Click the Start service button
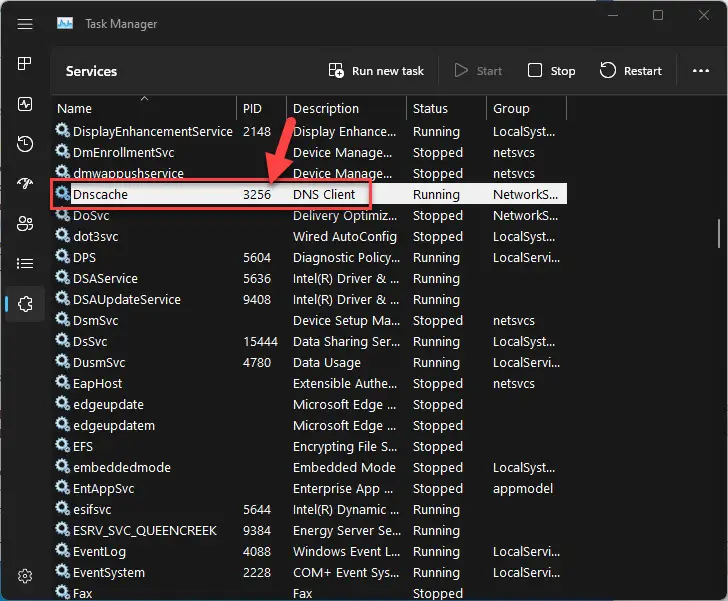The width and height of the screenshot is (728, 601). (x=478, y=71)
